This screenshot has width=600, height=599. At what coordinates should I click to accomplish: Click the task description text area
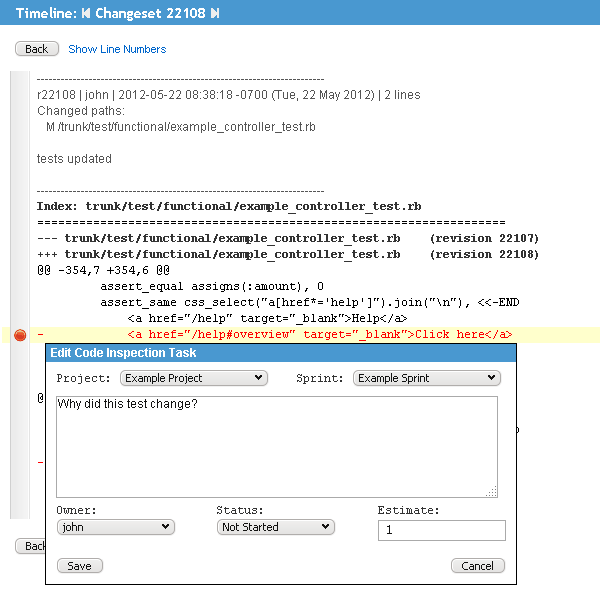point(277,447)
